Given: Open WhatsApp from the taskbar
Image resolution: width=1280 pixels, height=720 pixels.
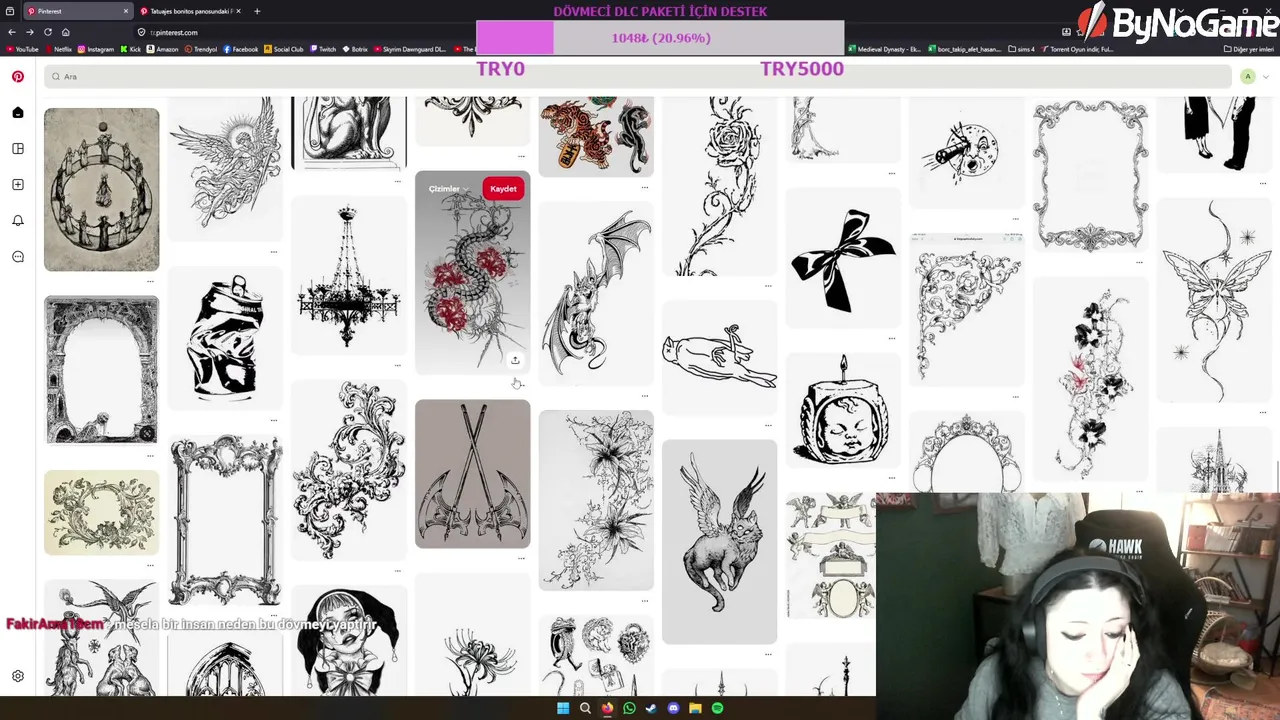Looking at the screenshot, I should pyautogui.click(x=629, y=708).
